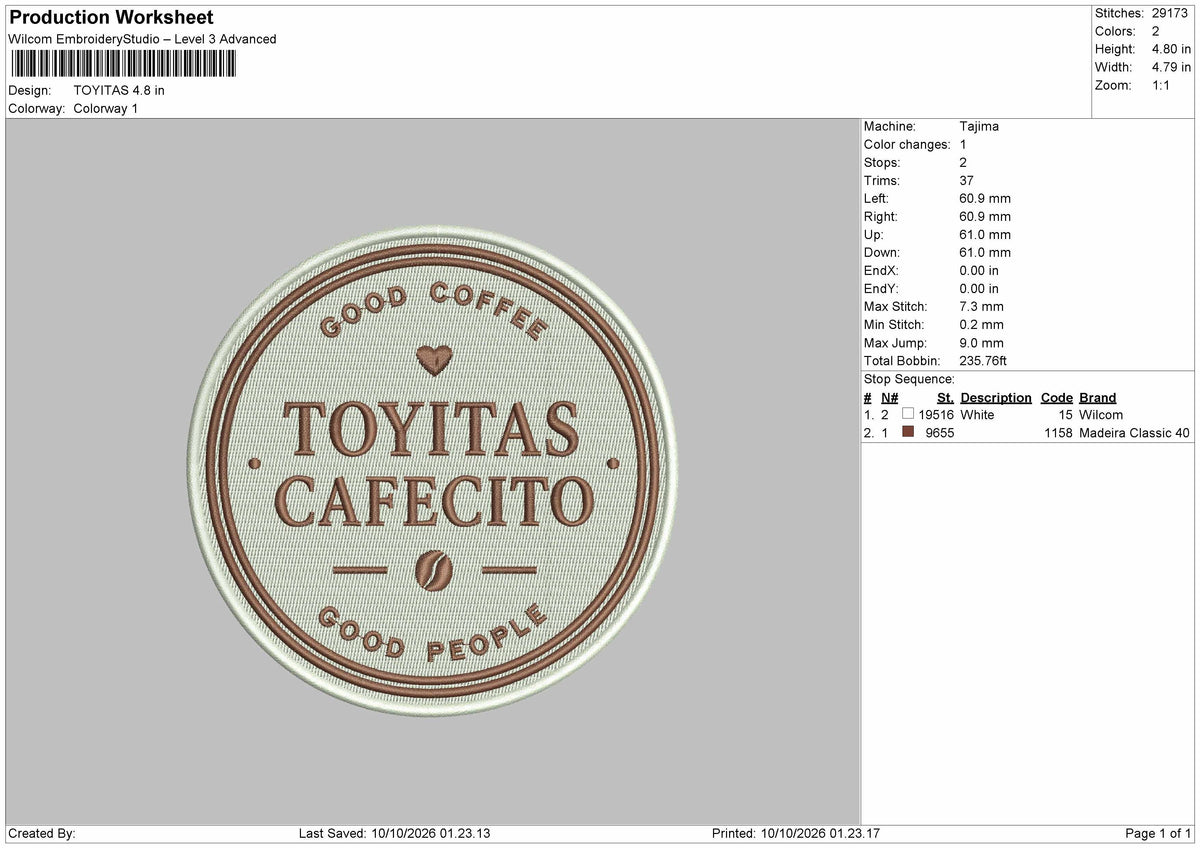Click the Code column header
Viewport: 1200px width, 848px height.
point(1056,397)
